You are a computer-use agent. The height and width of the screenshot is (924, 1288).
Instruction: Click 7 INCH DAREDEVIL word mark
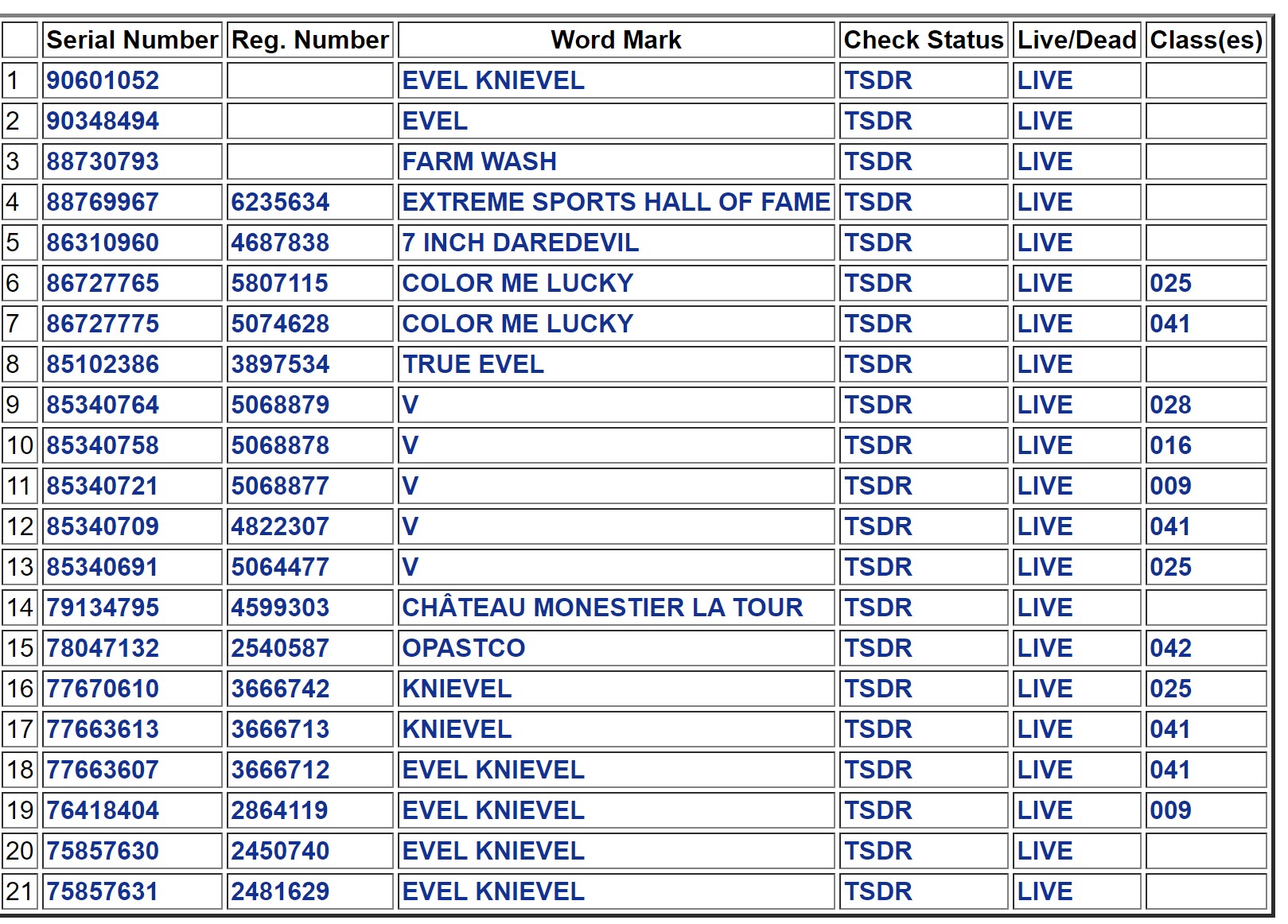click(x=520, y=243)
